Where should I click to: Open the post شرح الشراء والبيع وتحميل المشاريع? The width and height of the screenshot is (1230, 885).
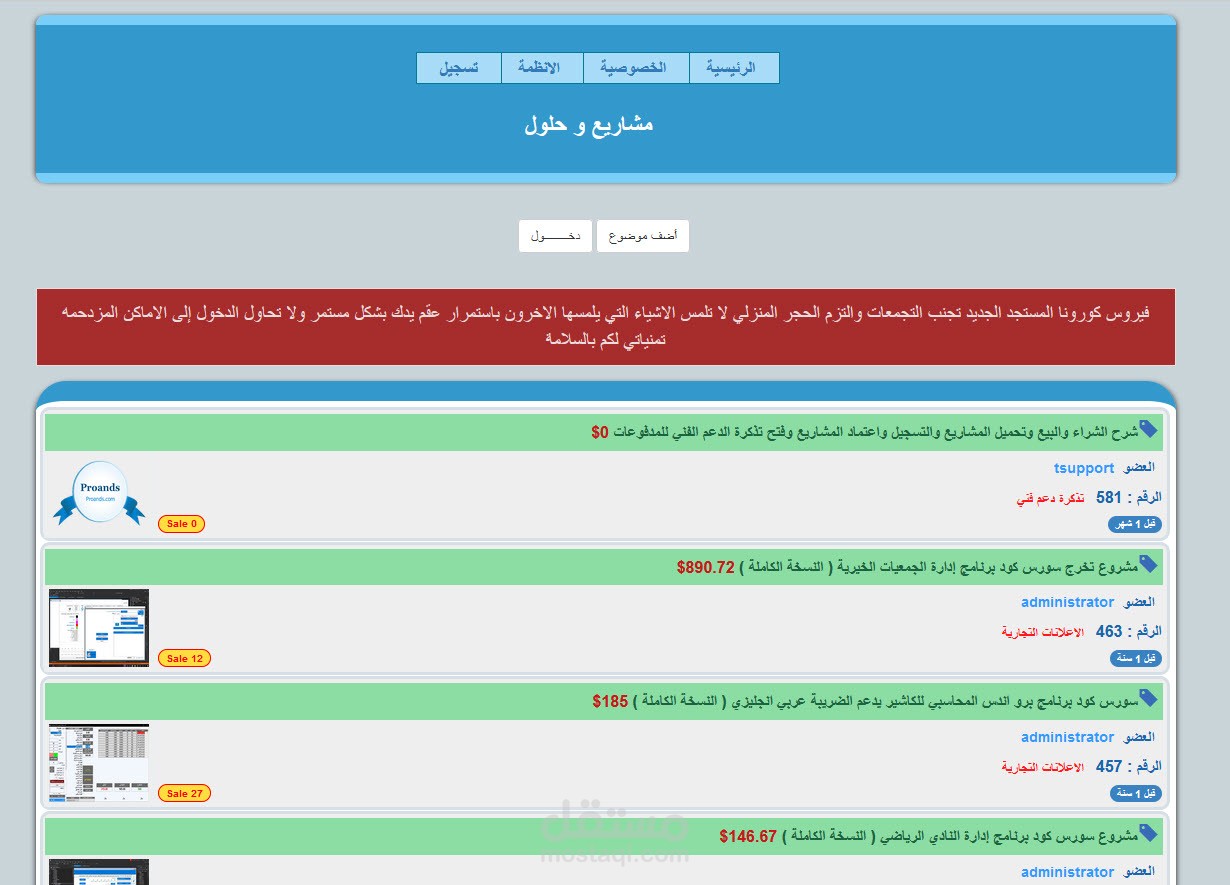pos(877,433)
